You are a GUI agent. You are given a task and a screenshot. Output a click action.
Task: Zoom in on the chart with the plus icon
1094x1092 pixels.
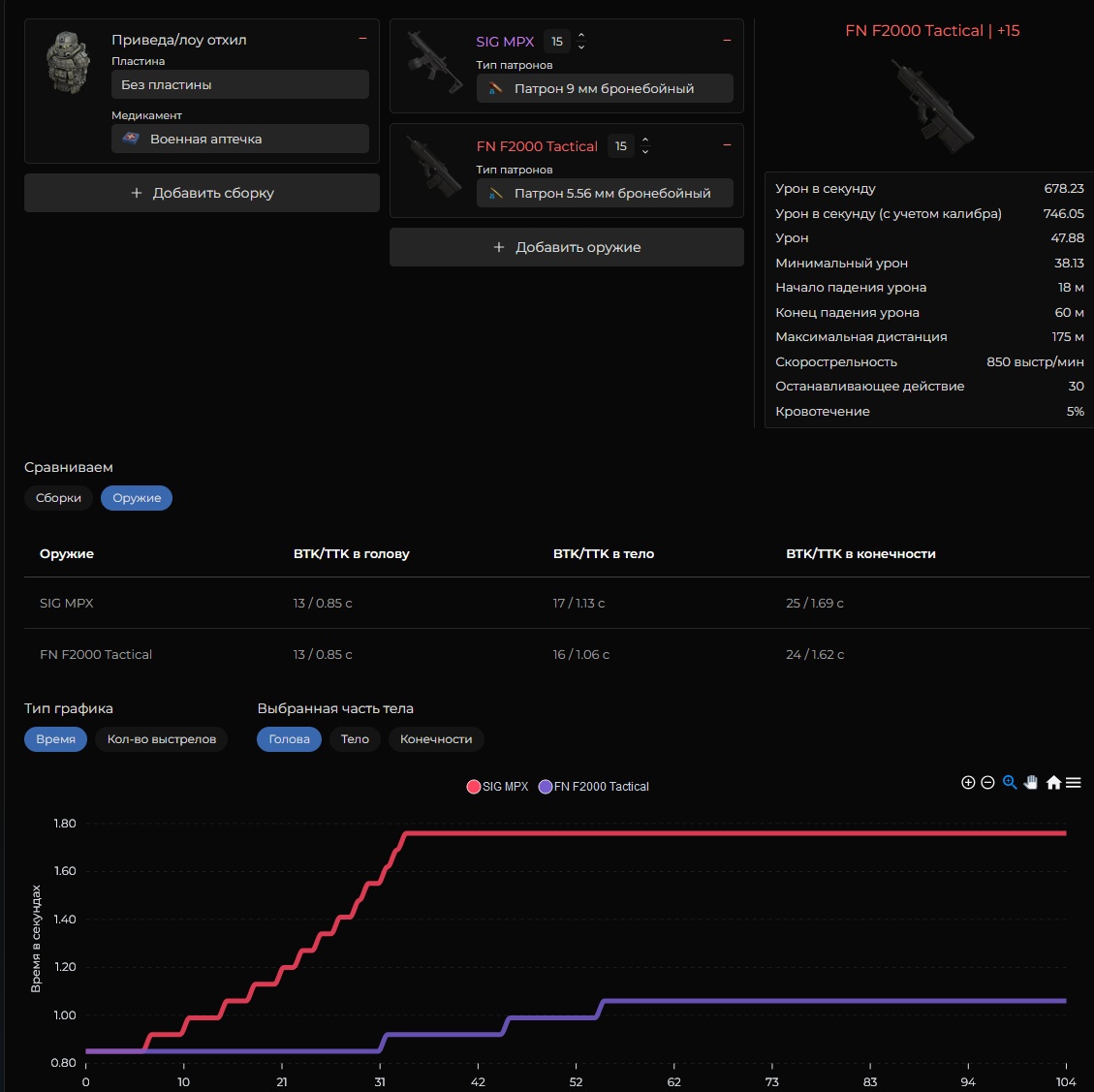968,782
